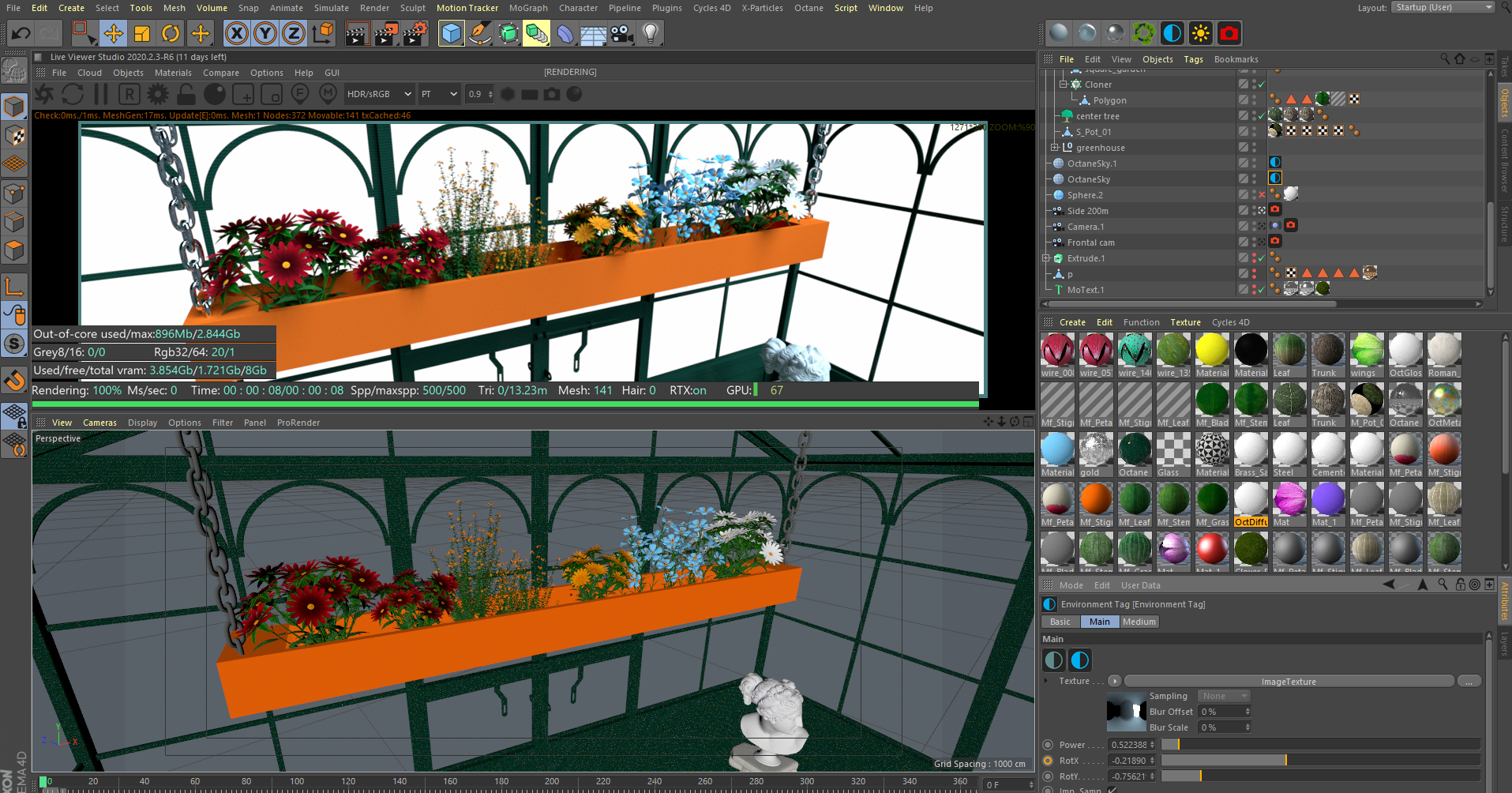Viewport: 1512px width, 793px height.
Task: Select the Scale tool
Action: tap(142, 33)
